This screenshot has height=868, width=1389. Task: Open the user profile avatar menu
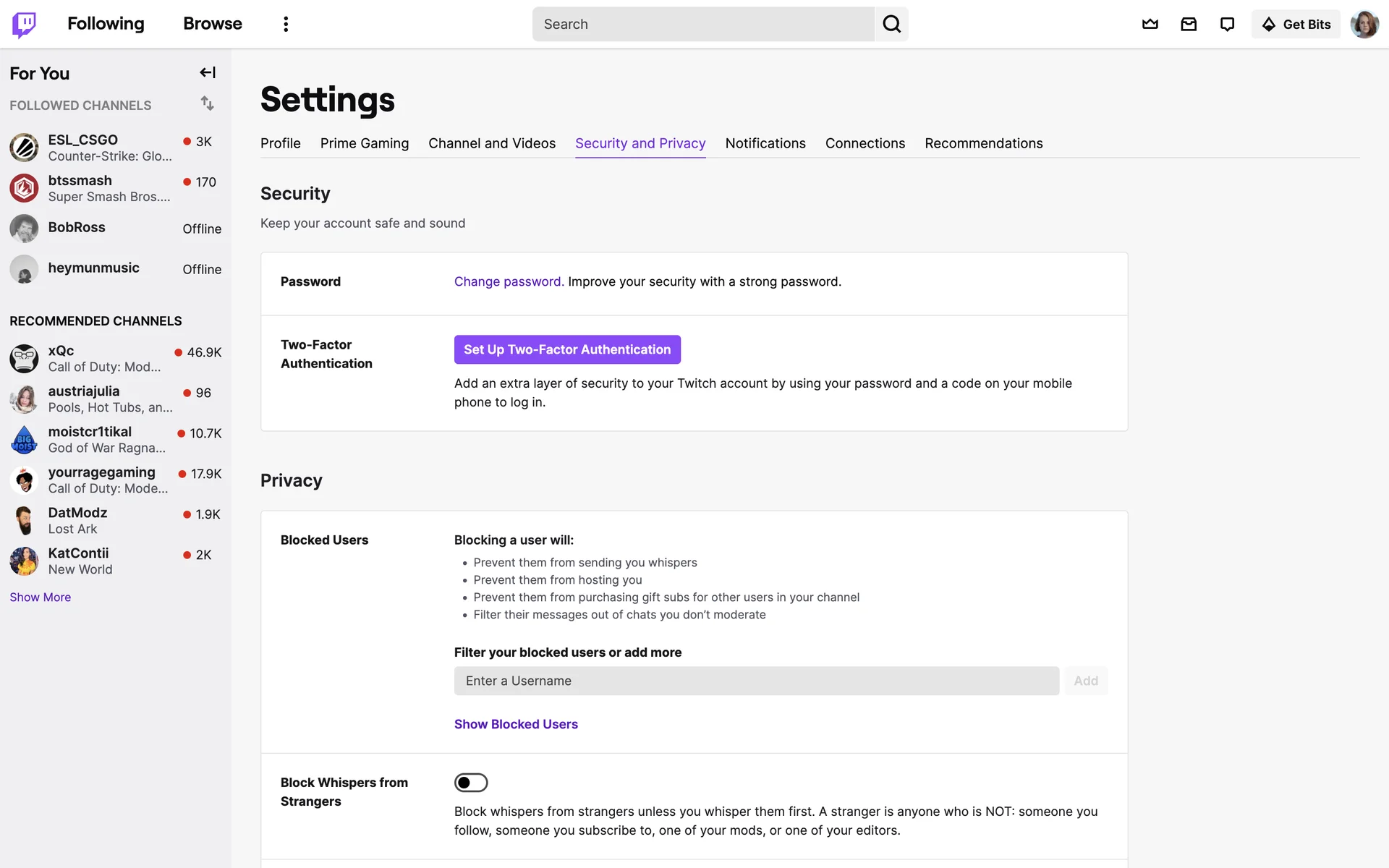point(1364,24)
